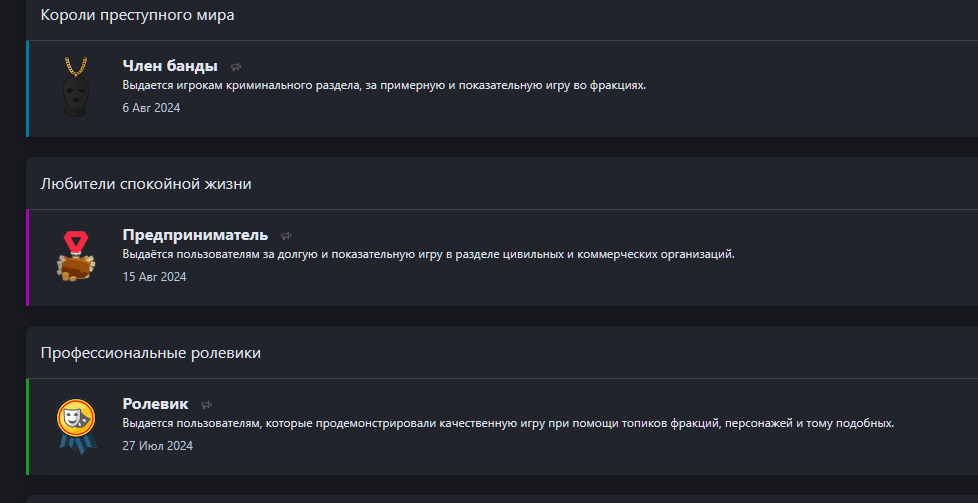
Task: Click the Ролевик description about топиков фракций
Action: [508, 423]
